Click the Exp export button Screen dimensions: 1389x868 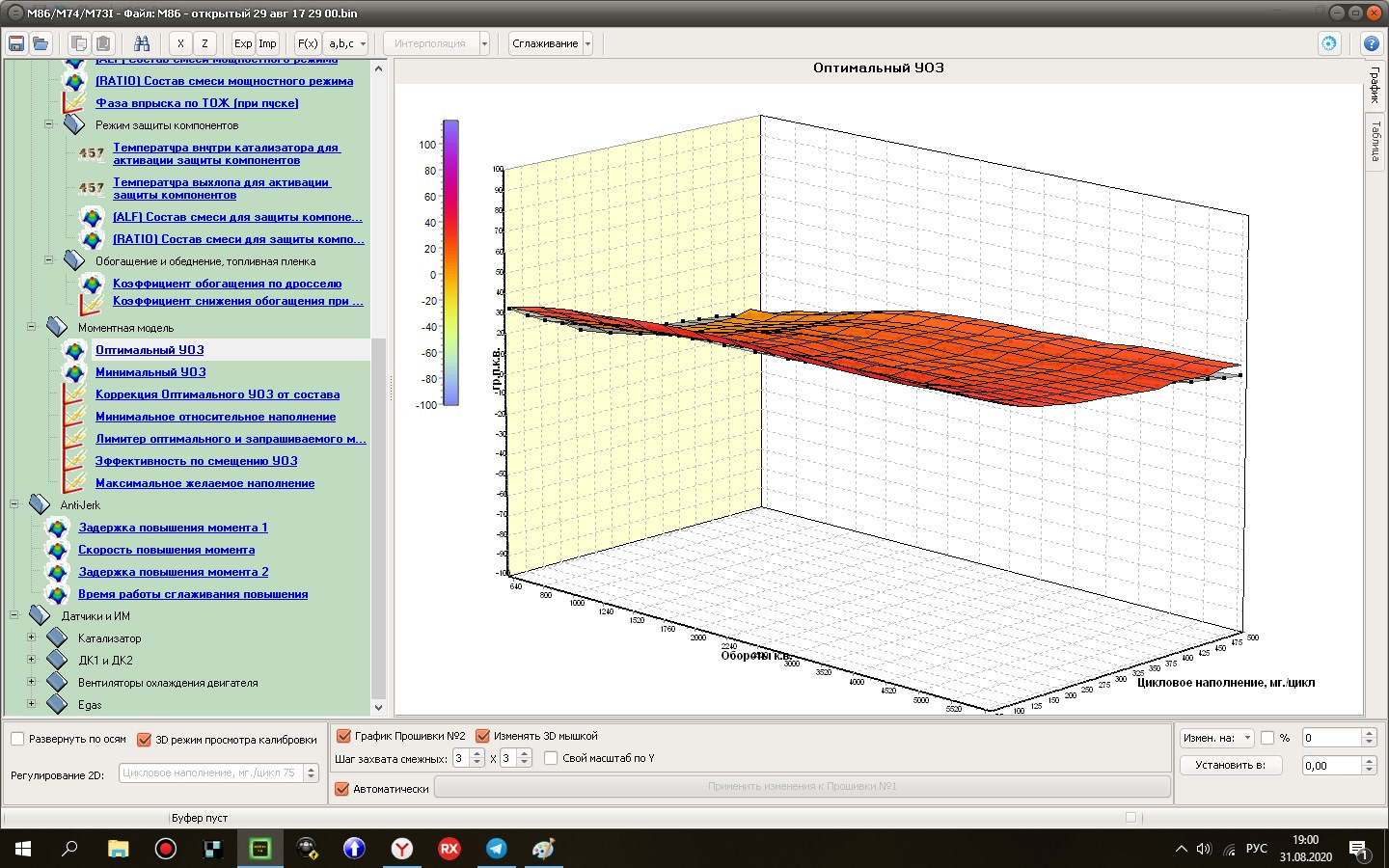coord(243,43)
